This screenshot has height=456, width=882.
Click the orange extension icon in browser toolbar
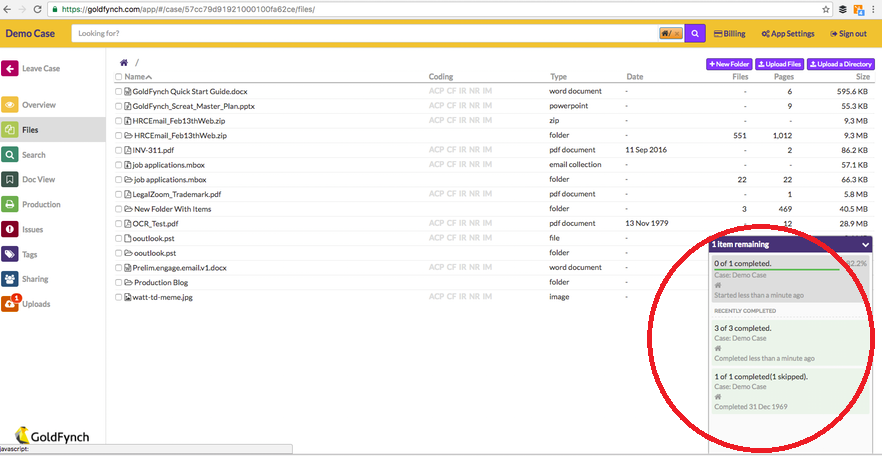click(x=858, y=10)
